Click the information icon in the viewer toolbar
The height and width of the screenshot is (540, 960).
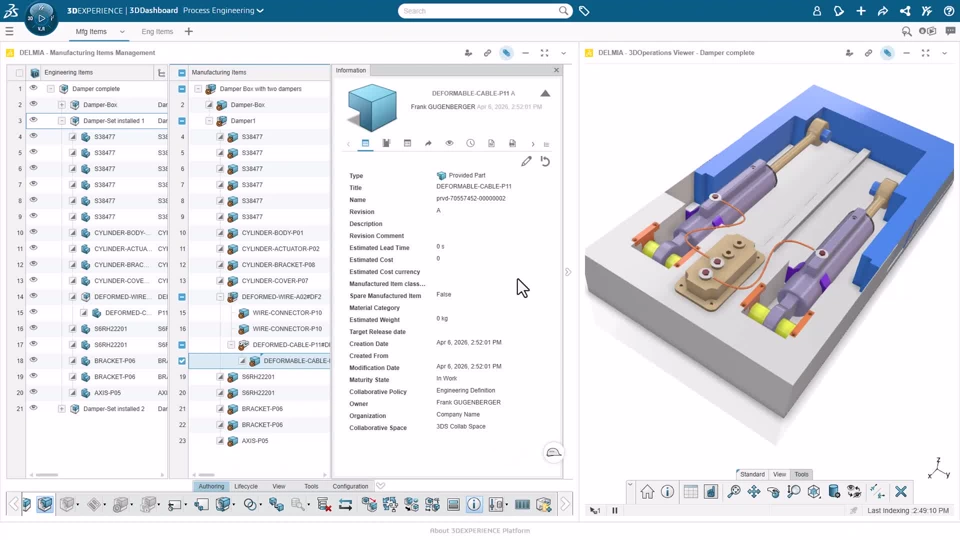coord(667,492)
